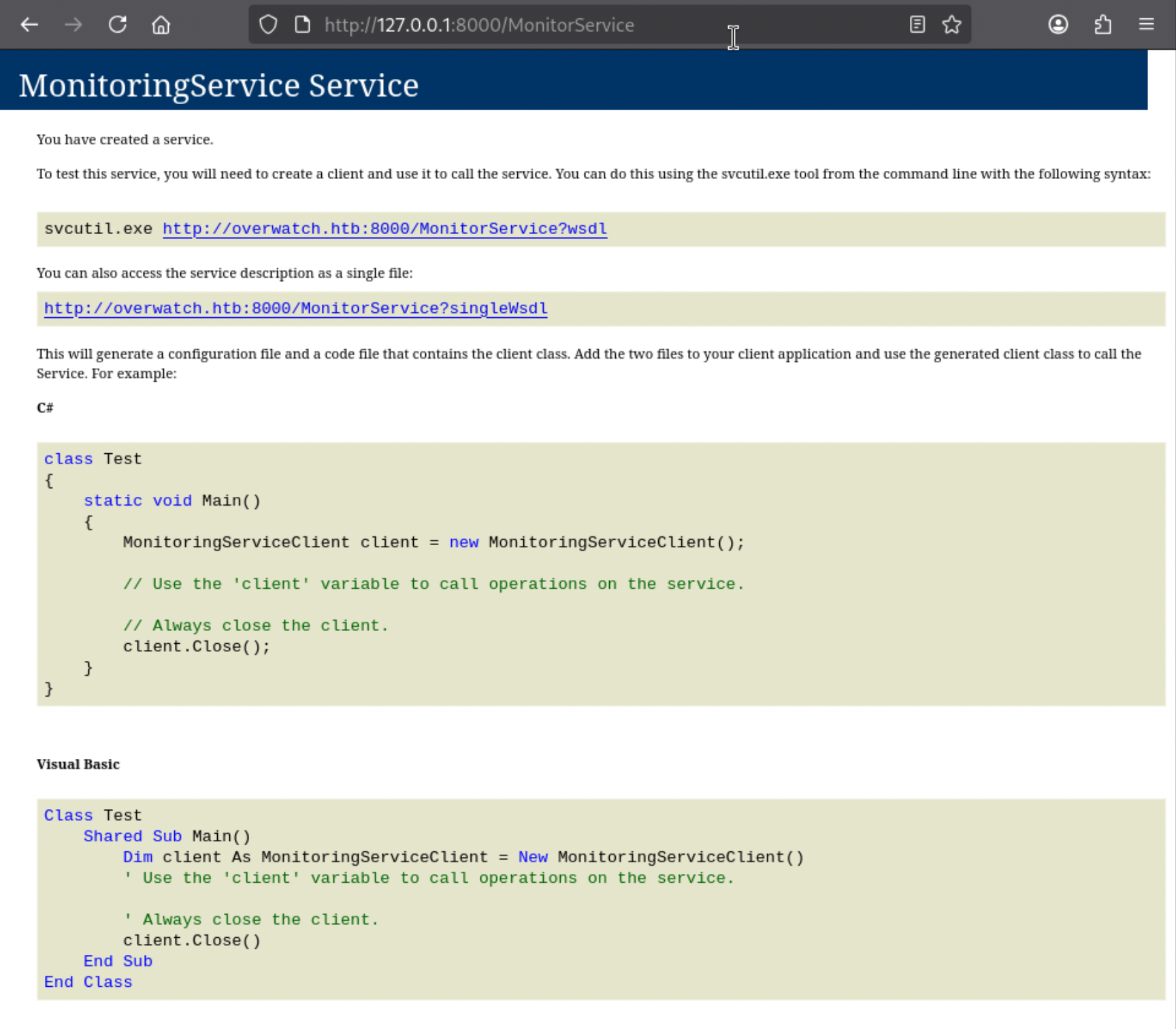Click 'You can also access the service description' text
This screenshot has height=1029, width=1176.
click(x=225, y=273)
